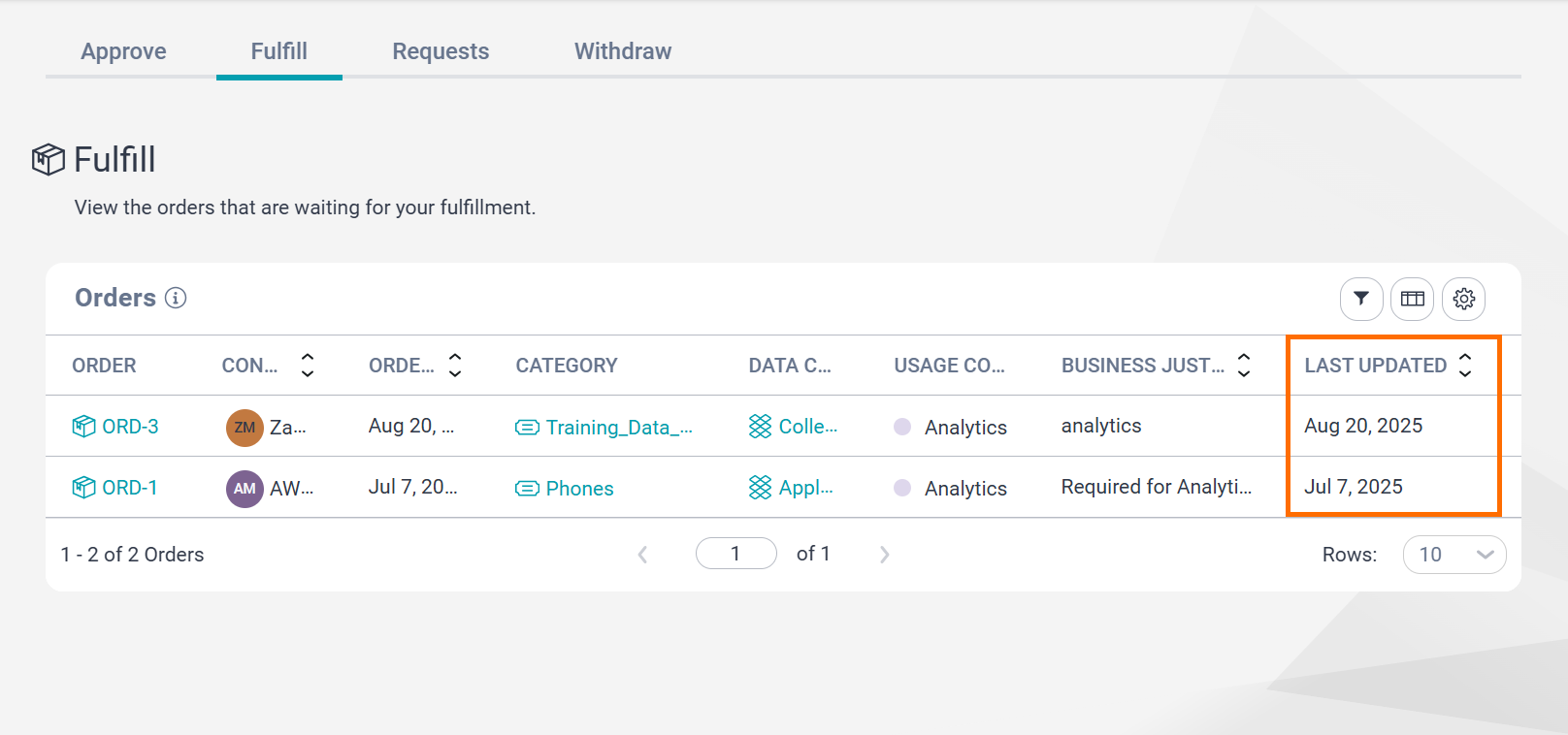1568x735 pixels.
Task: Click the Analytics label in ORD-1 row
Action: pos(965,489)
